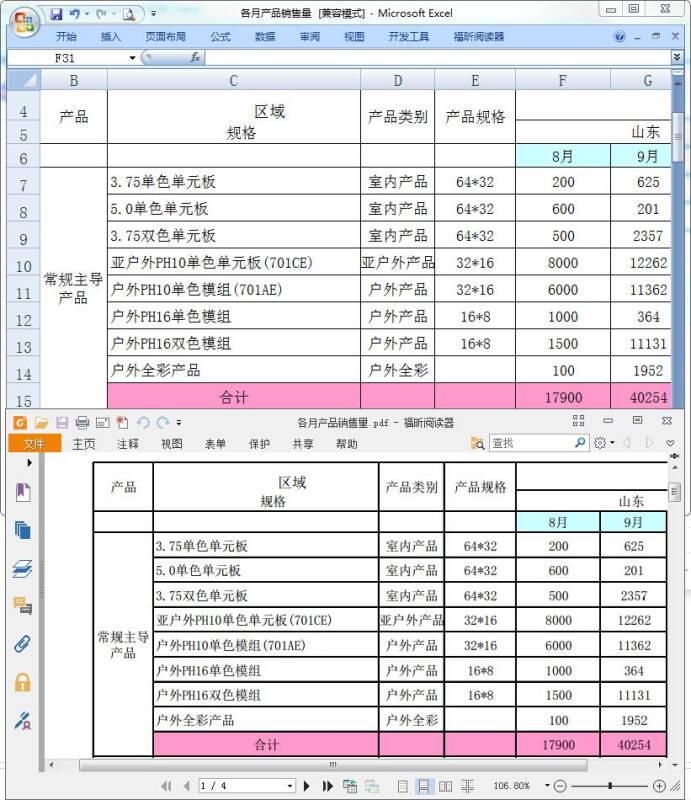Open Excel 开始 ribbon tab

(x=66, y=37)
